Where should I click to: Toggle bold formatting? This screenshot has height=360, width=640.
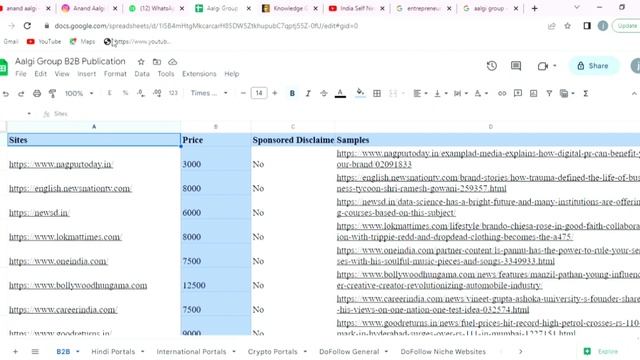pyautogui.click(x=292, y=93)
